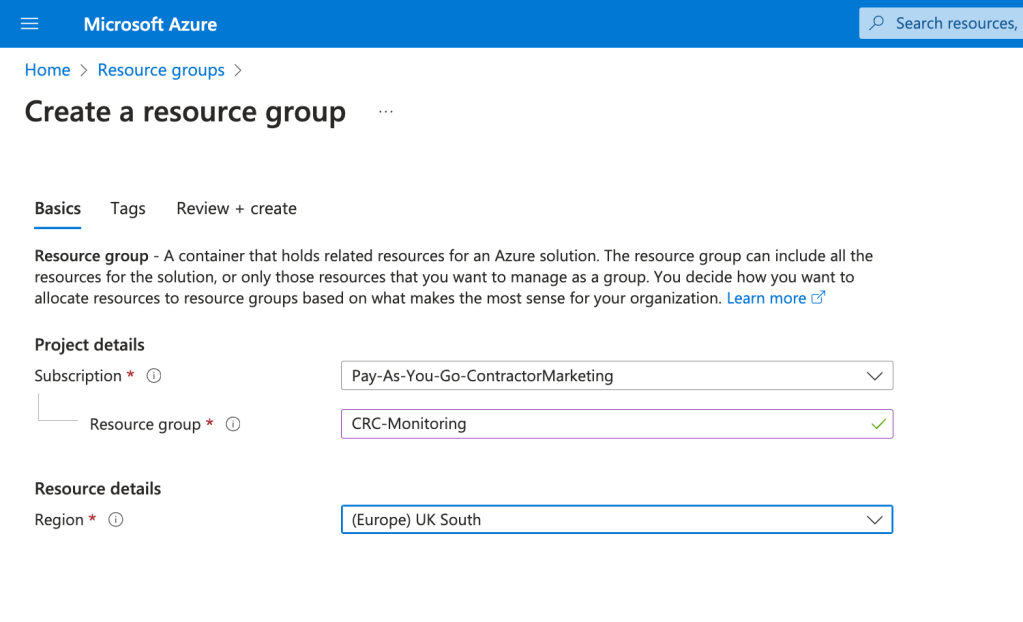Show Region info tooltip icon
This screenshot has height=622, width=1023.
[115, 520]
